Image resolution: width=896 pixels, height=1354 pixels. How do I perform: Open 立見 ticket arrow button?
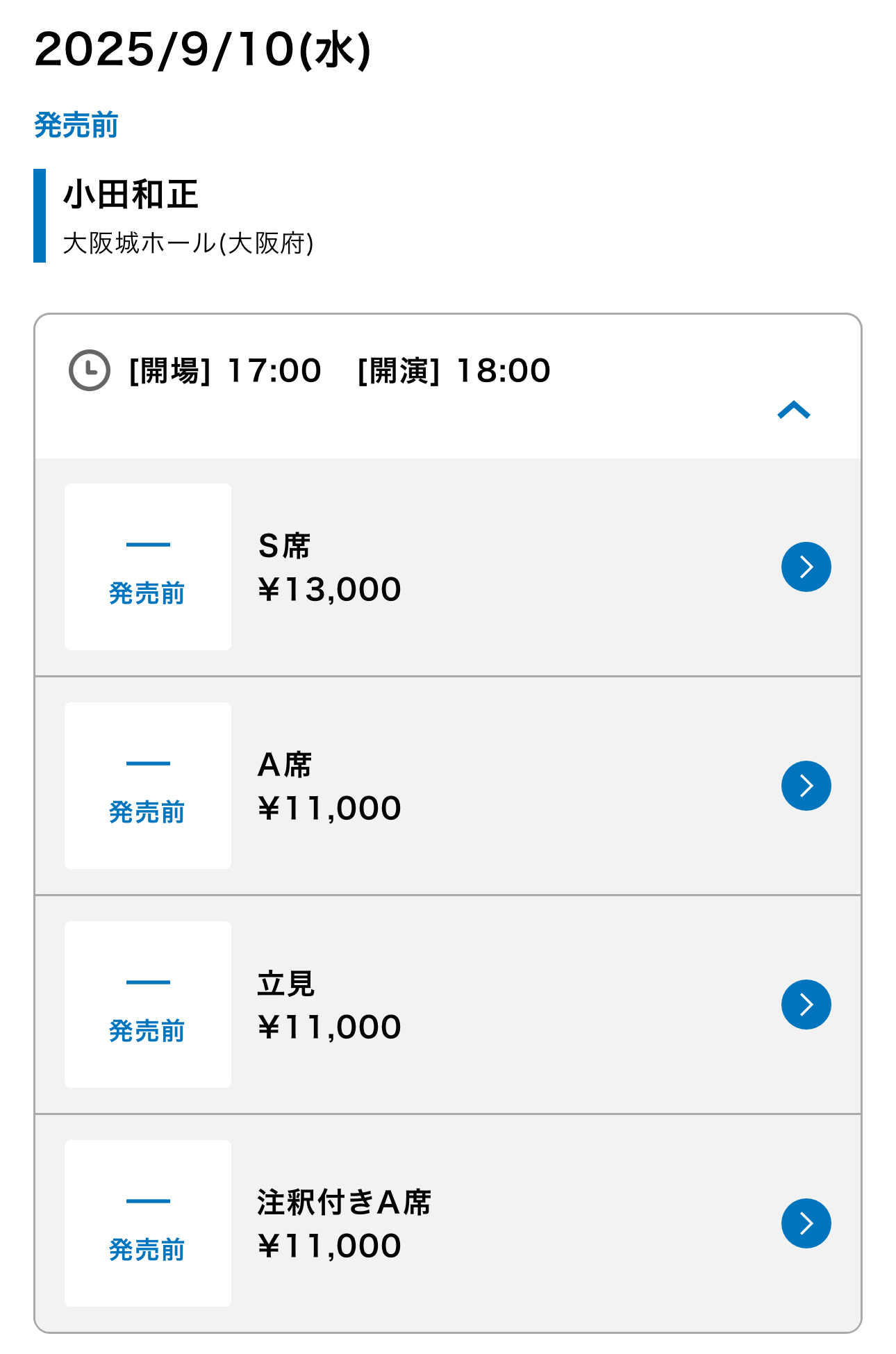806,1005
